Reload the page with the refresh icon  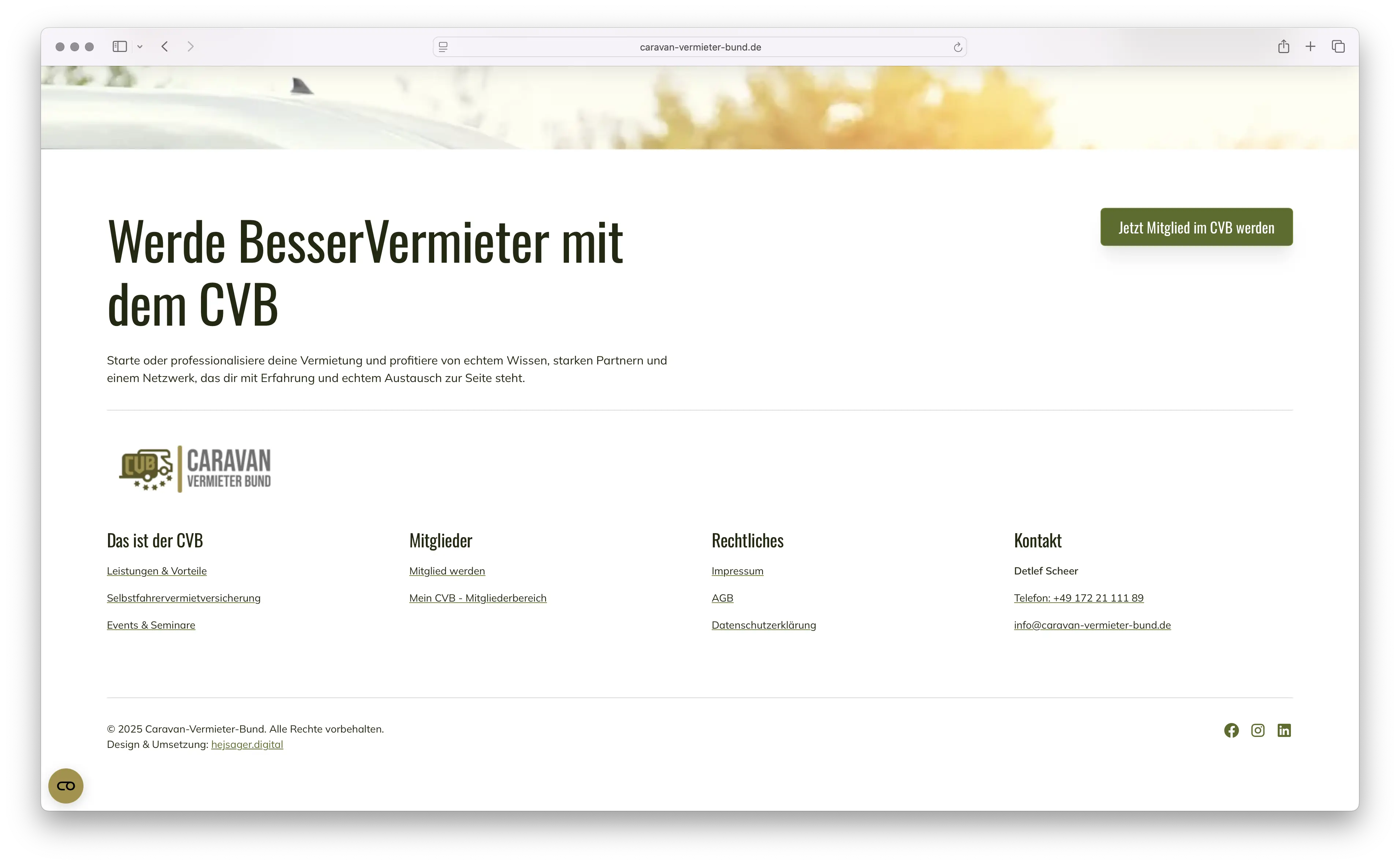click(958, 47)
